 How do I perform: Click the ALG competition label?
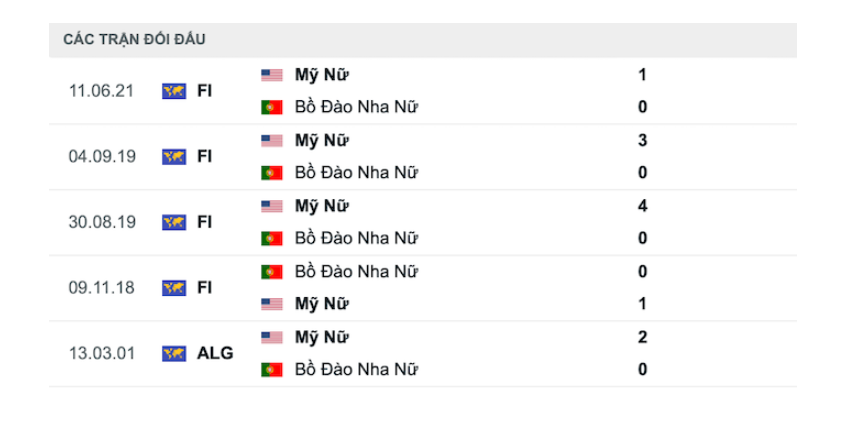point(215,353)
